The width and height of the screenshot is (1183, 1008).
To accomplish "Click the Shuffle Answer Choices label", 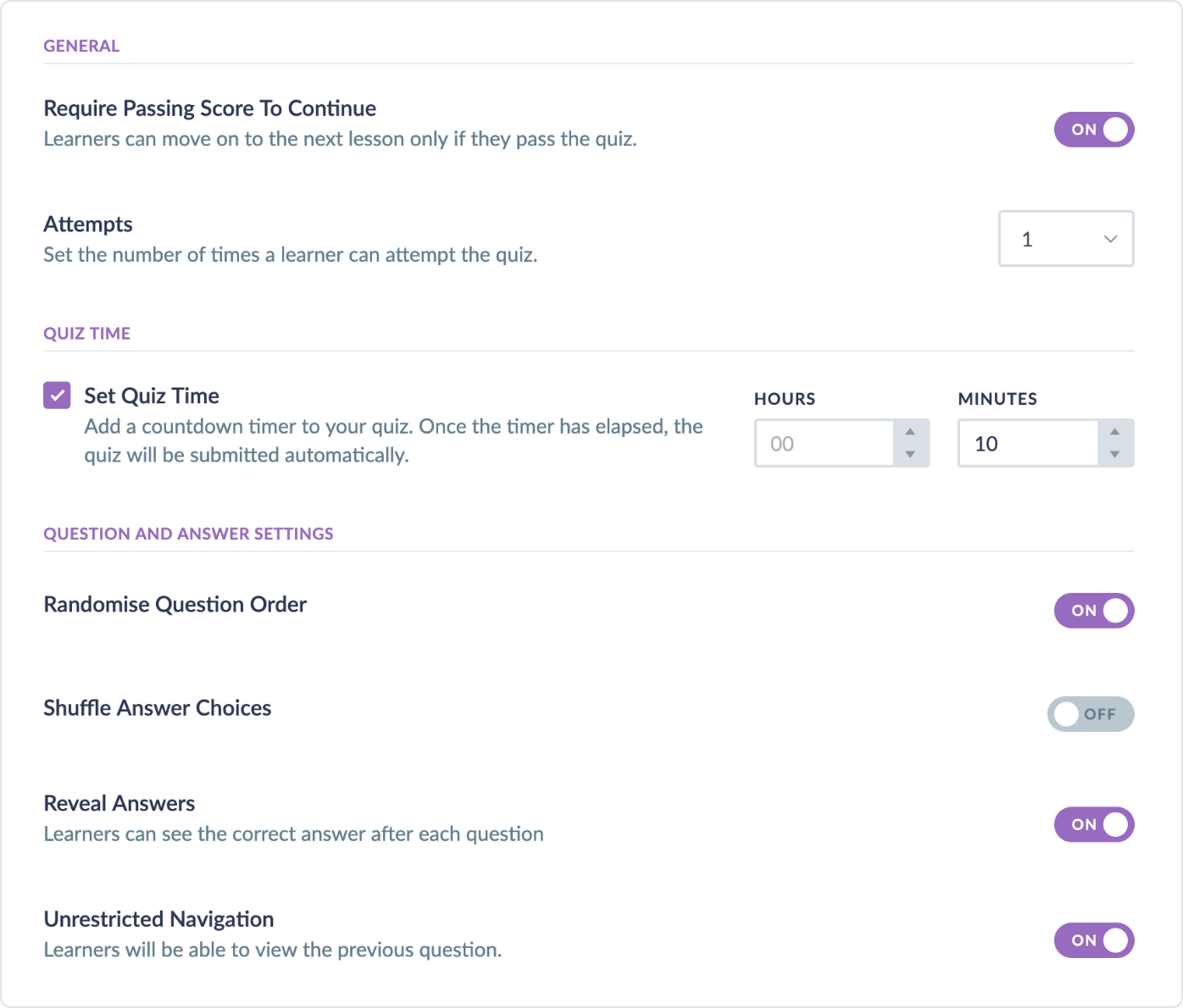I will 157,708.
